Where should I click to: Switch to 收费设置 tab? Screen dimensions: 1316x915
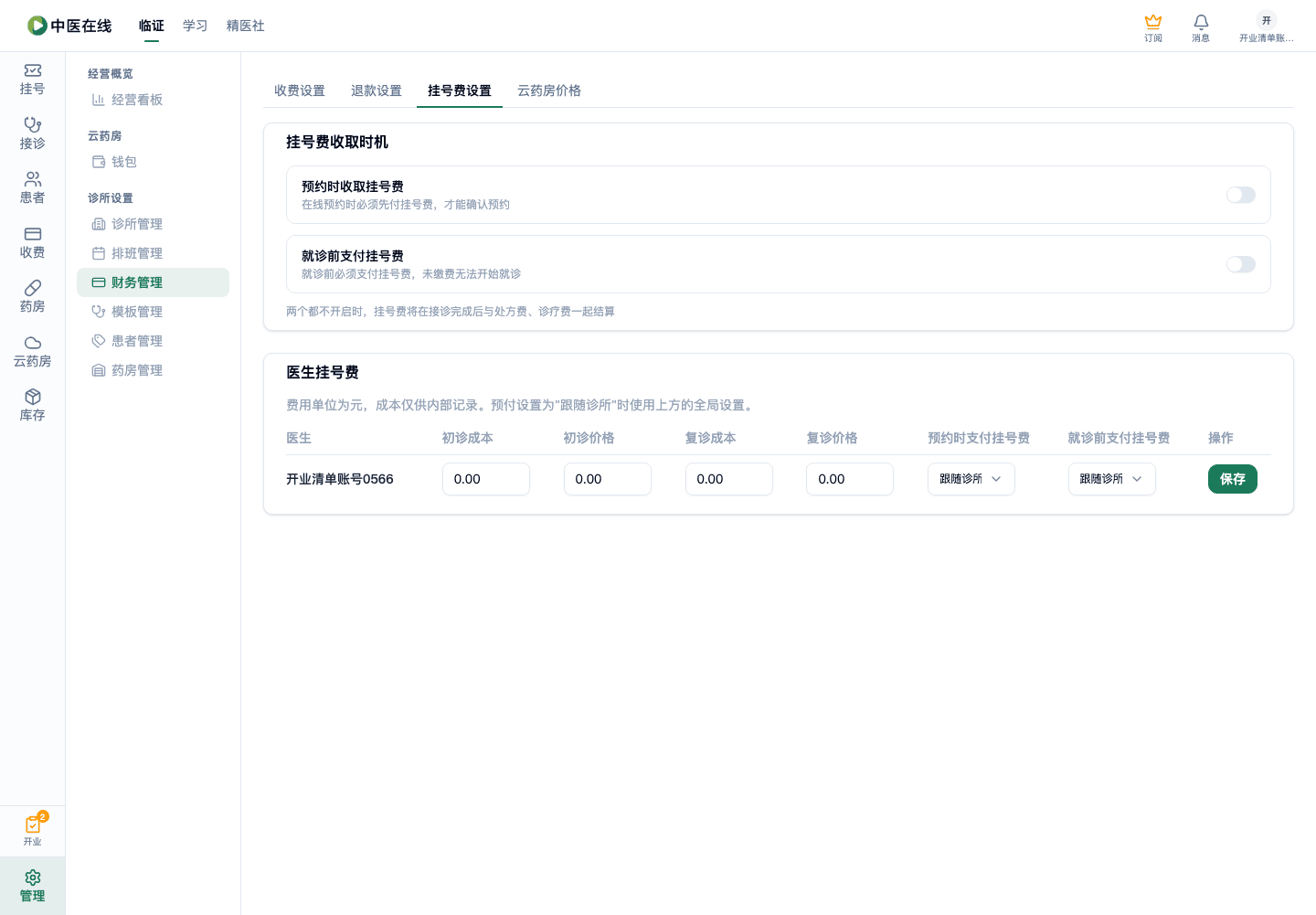300,90
